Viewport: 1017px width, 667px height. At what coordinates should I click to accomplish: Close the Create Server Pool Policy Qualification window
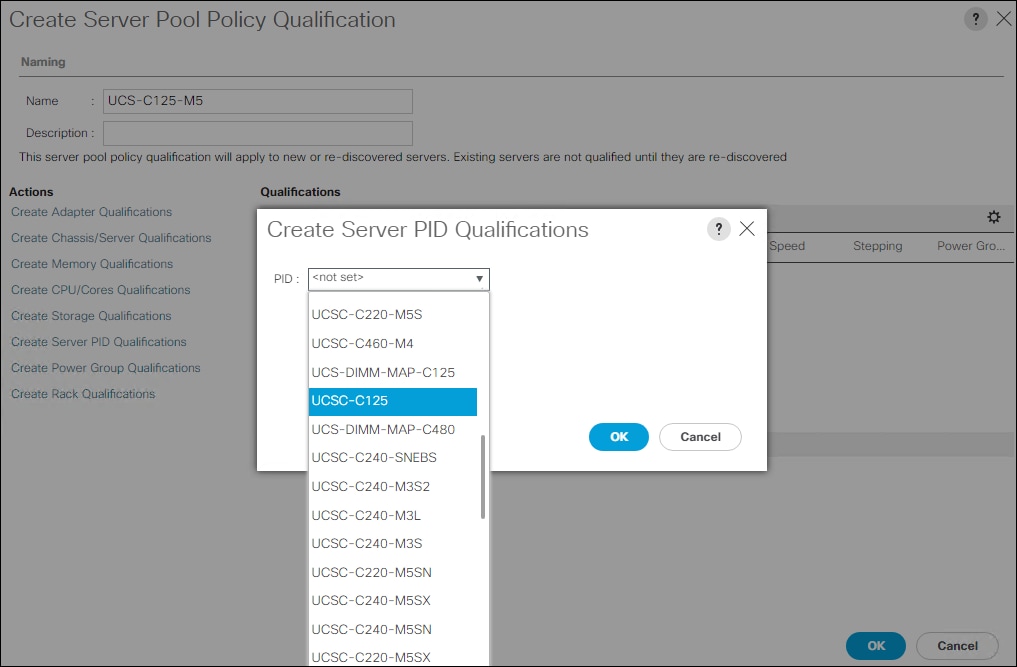tap(1003, 19)
